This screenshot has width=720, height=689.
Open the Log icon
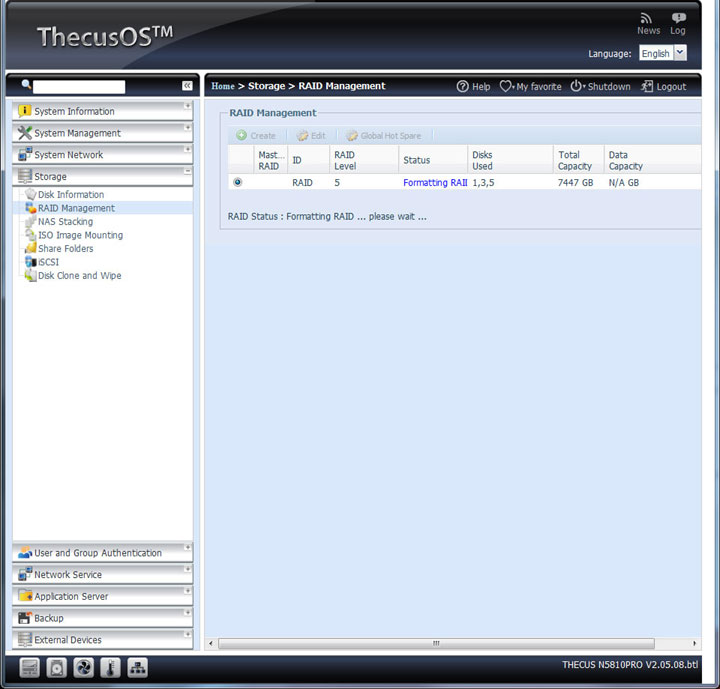(x=678, y=18)
